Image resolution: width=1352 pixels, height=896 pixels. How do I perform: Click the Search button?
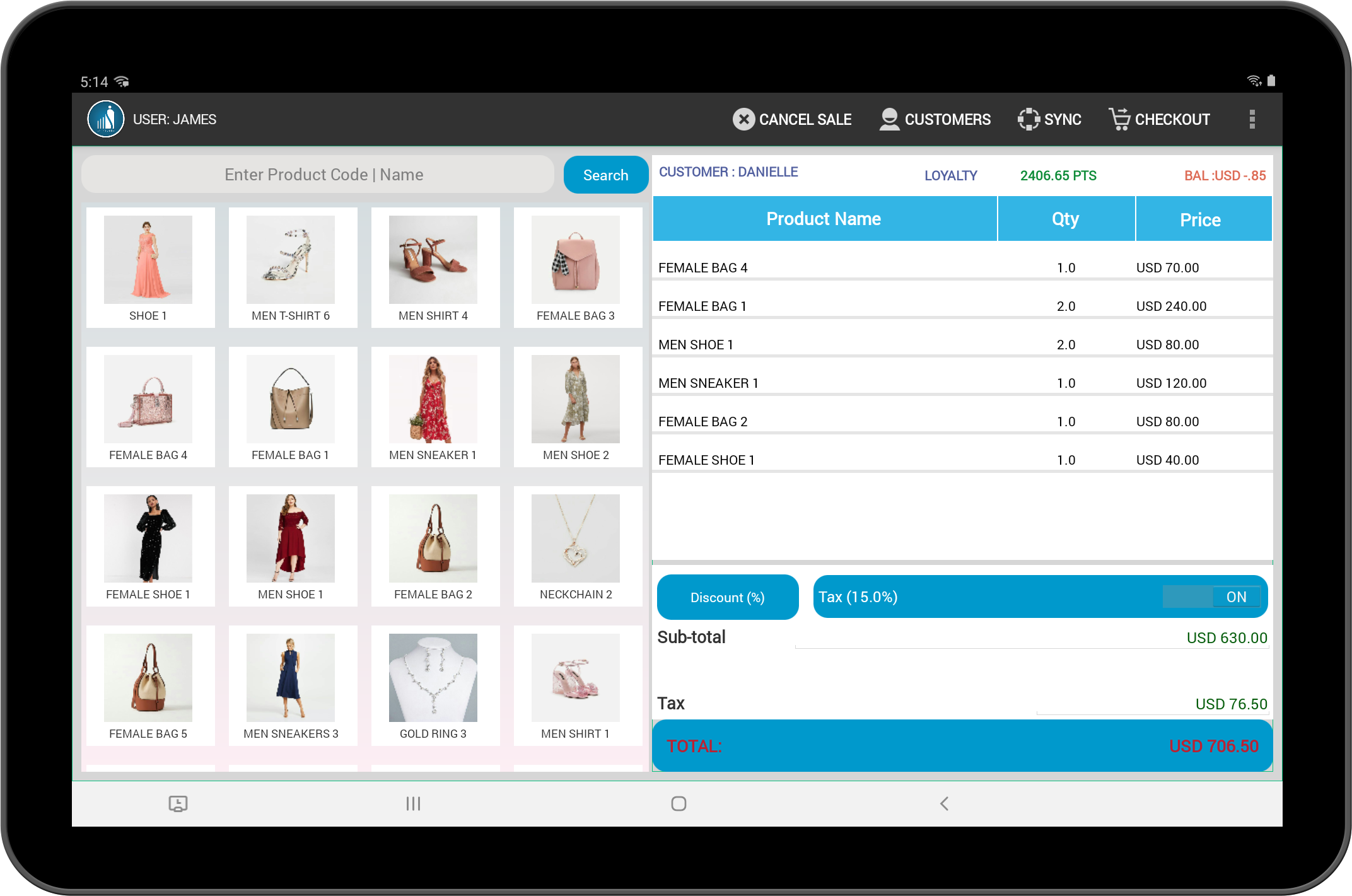tap(605, 175)
